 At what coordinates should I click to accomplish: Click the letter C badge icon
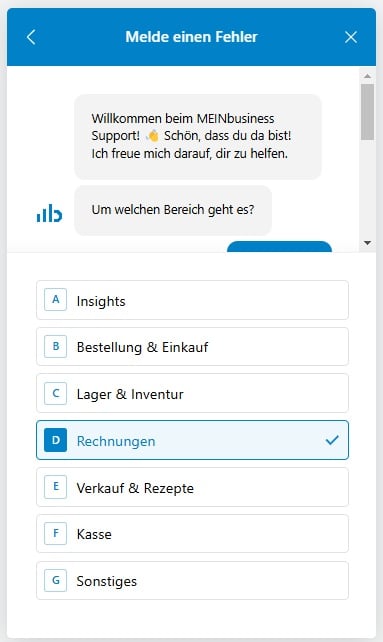[56, 393]
